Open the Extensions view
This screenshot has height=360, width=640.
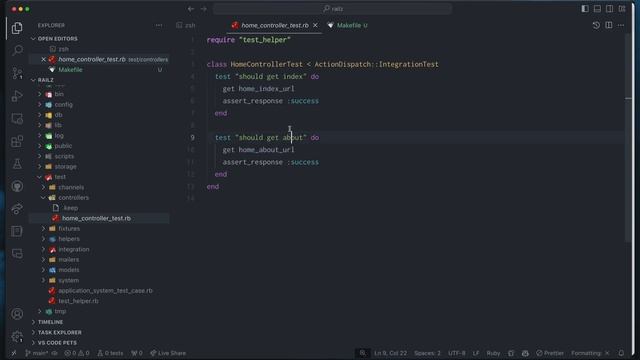click(x=17, y=141)
